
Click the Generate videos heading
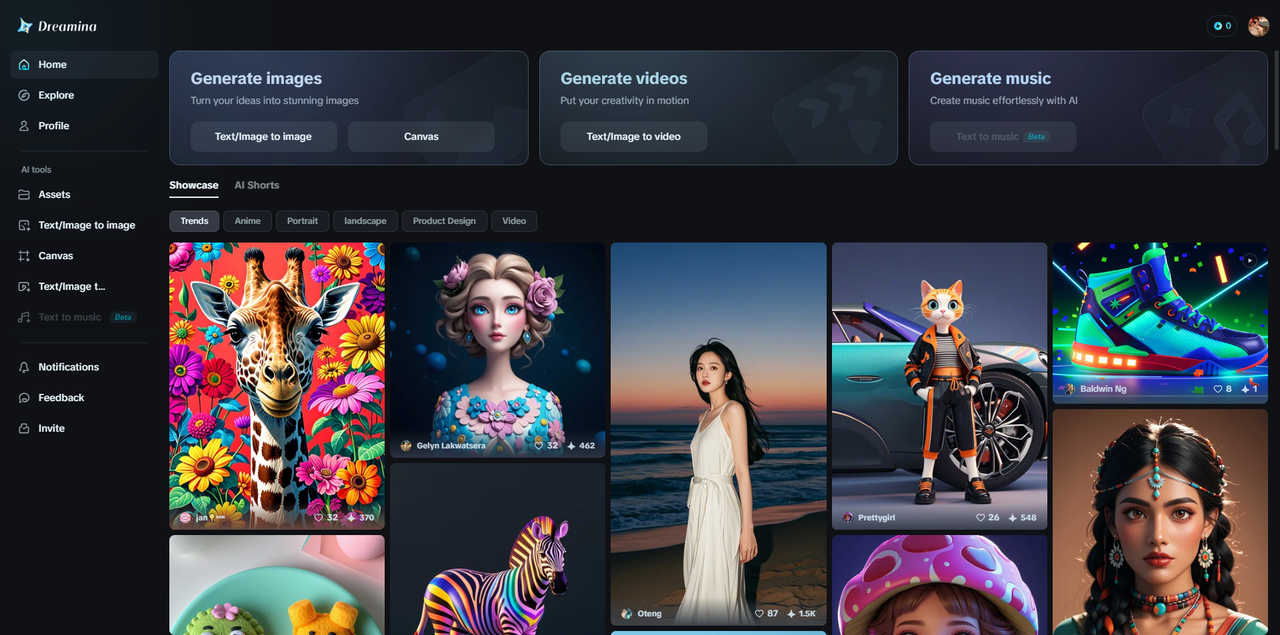pos(624,78)
